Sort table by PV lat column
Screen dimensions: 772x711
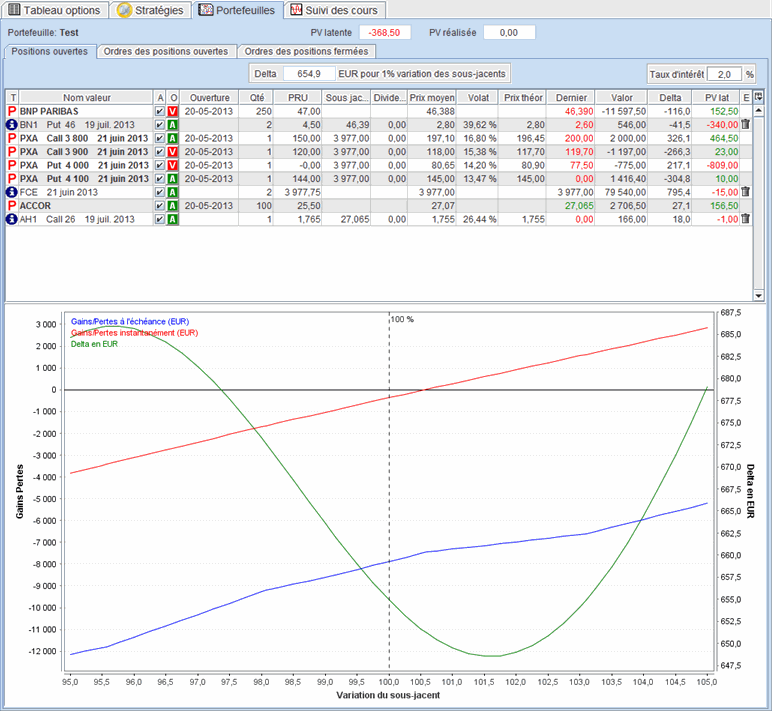coord(715,97)
